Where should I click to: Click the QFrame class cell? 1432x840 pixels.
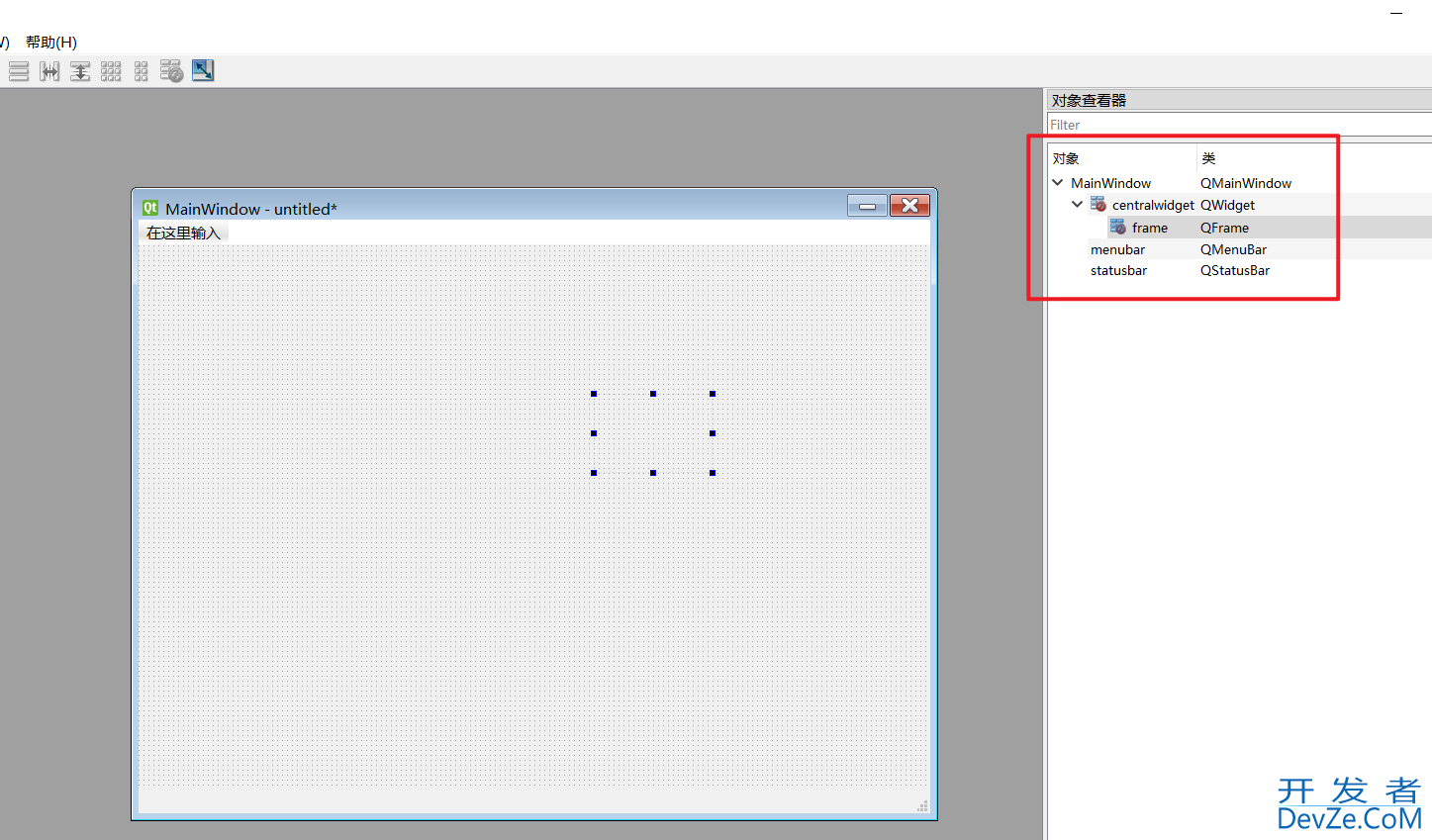[1224, 228]
